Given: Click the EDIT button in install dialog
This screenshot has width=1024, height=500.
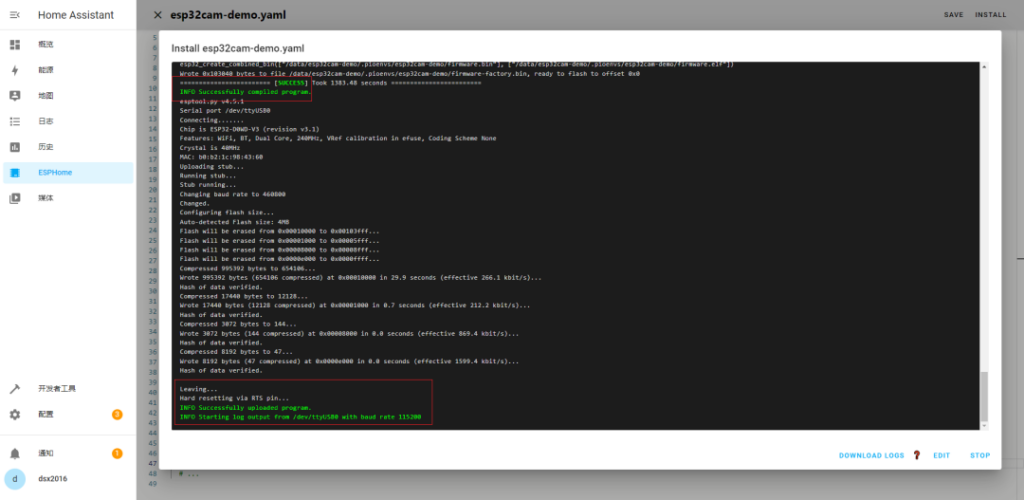Looking at the screenshot, I should point(941,456).
